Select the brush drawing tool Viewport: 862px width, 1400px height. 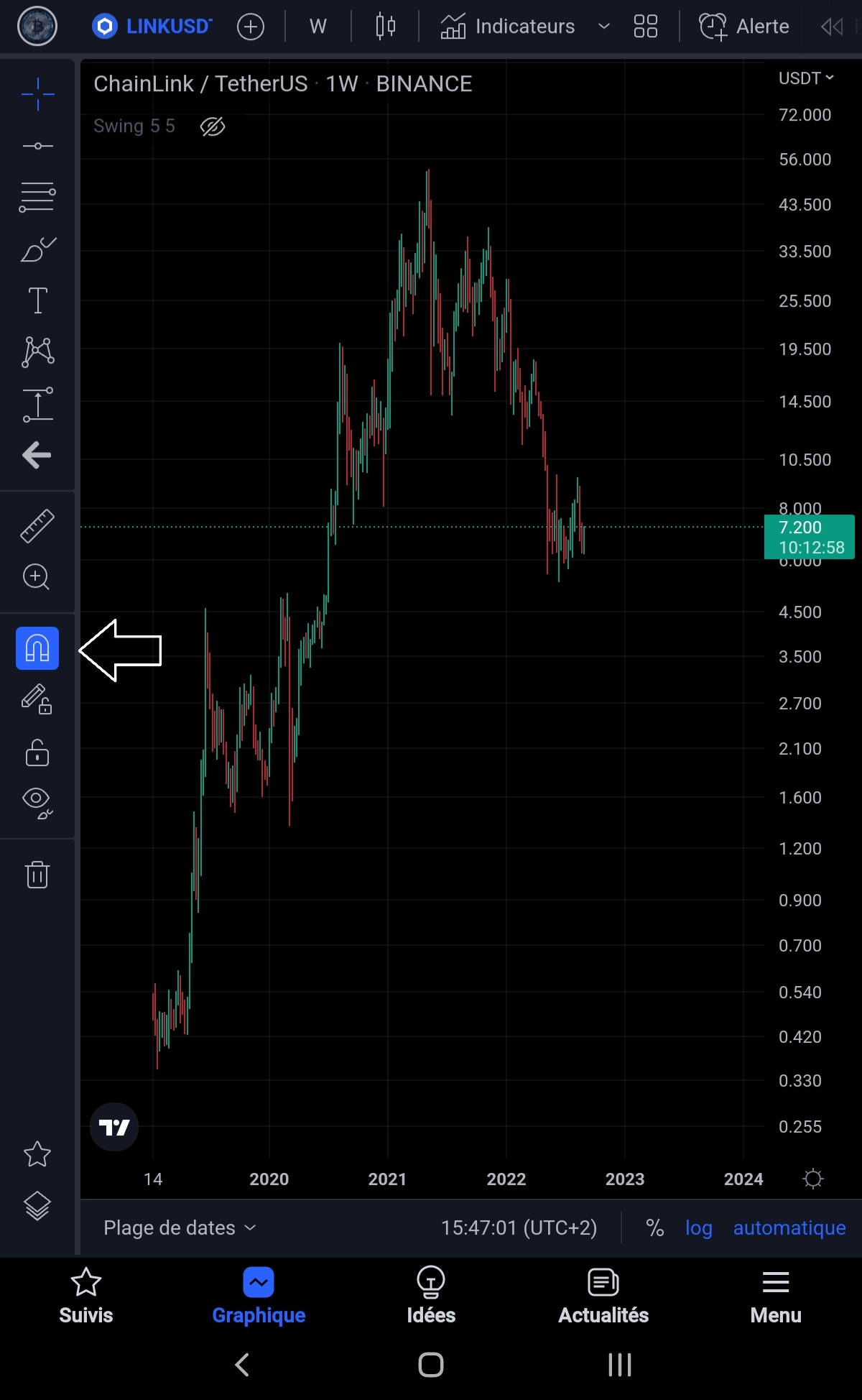pyautogui.click(x=37, y=249)
